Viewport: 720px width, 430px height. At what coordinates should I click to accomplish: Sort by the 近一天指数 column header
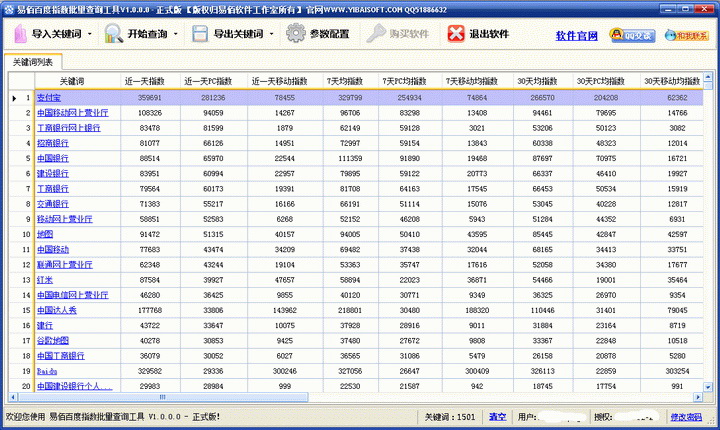click(145, 81)
